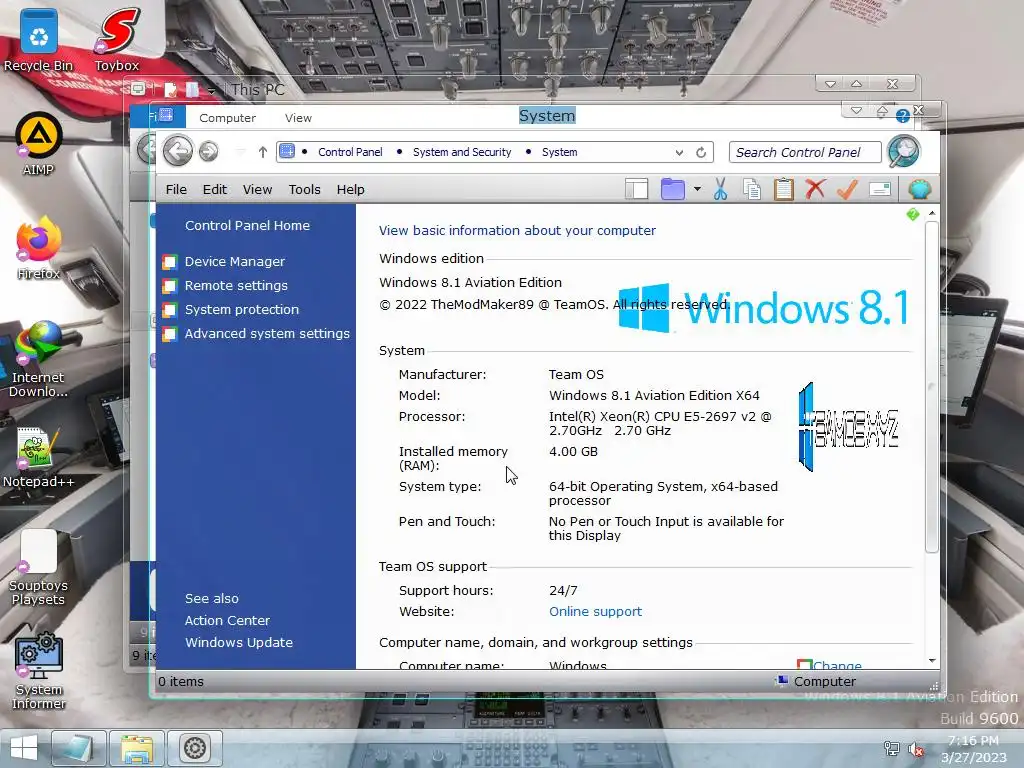Open File Explorer from taskbar

pos(136,748)
